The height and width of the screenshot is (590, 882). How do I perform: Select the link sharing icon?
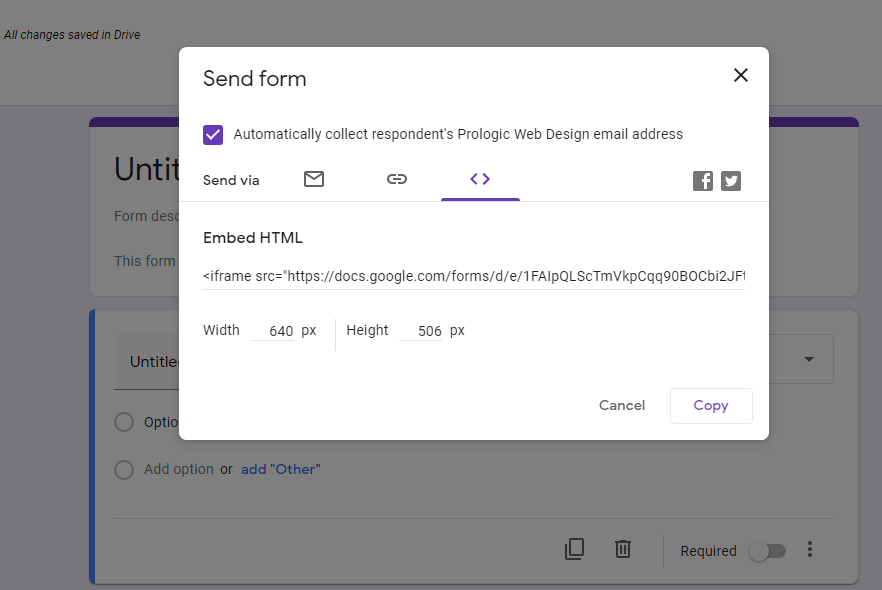397,179
